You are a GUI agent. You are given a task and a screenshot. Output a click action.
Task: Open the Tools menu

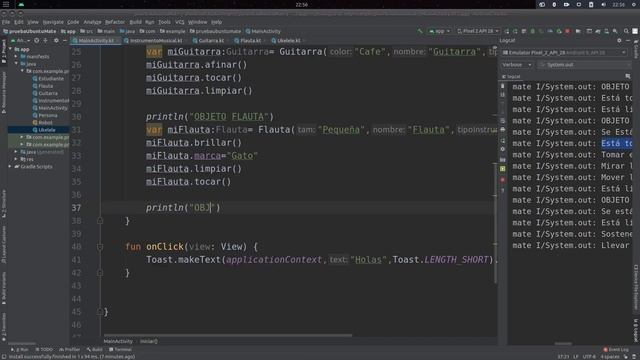[164, 22]
